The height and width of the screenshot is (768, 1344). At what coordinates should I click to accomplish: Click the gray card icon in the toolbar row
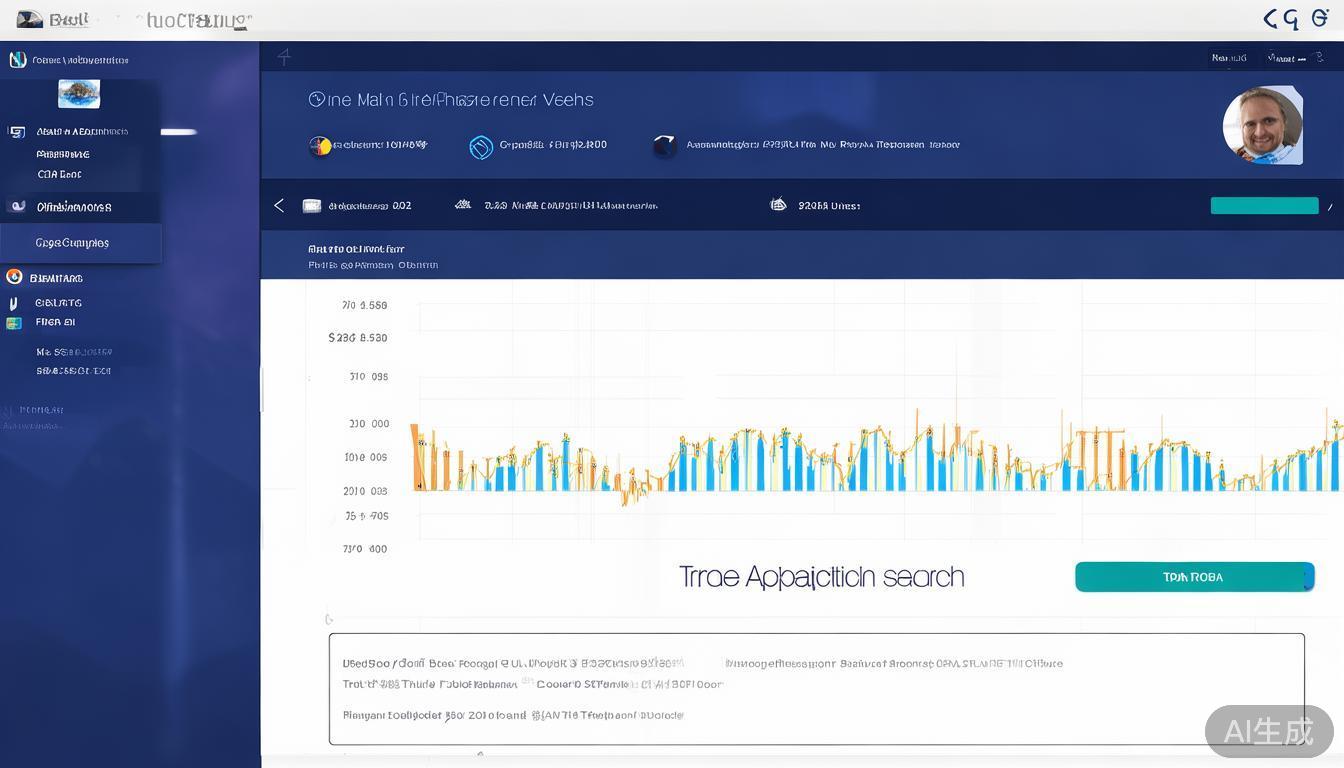pos(312,206)
